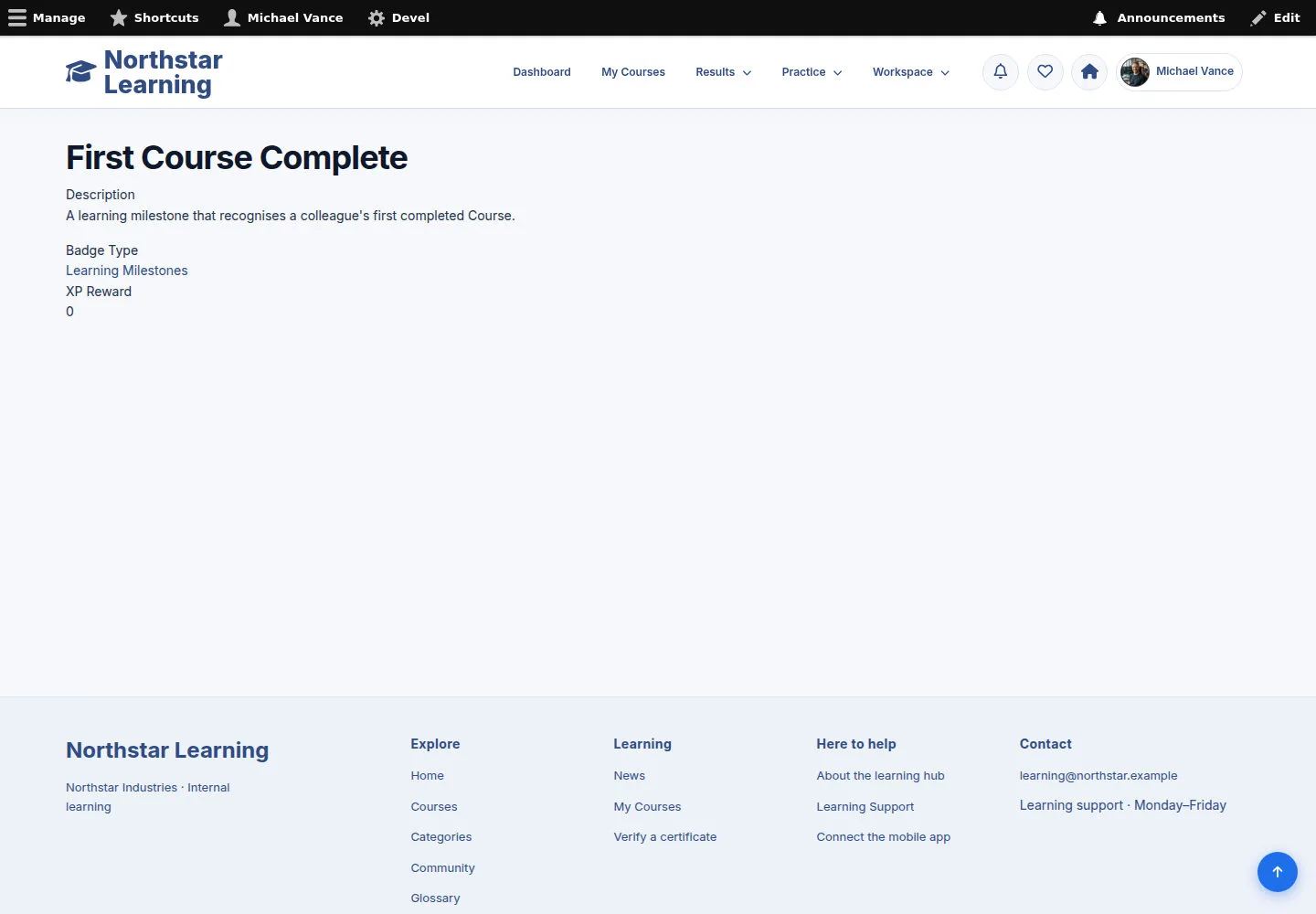The width and height of the screenshot is (1316, 914).
Task: Click the heart favorites icon
Action: coord(1045,71)
